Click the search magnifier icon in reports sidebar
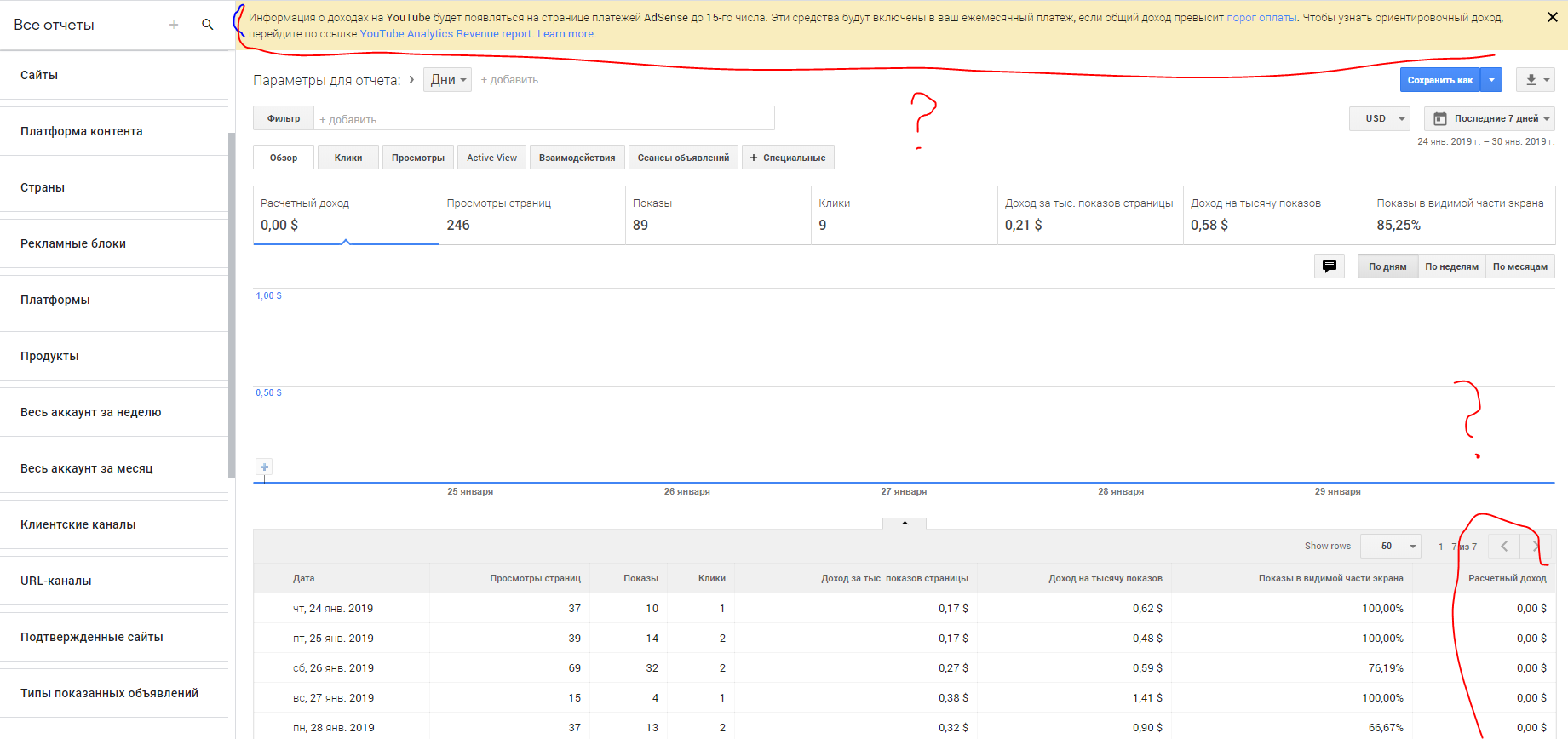 207,25
